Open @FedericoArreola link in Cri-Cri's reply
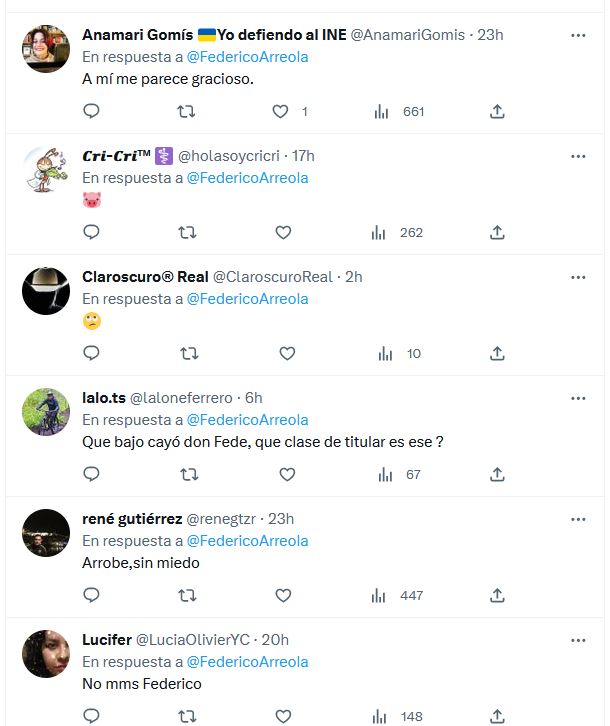The height and width of the screenshot is (726, 610). [247, 178]
